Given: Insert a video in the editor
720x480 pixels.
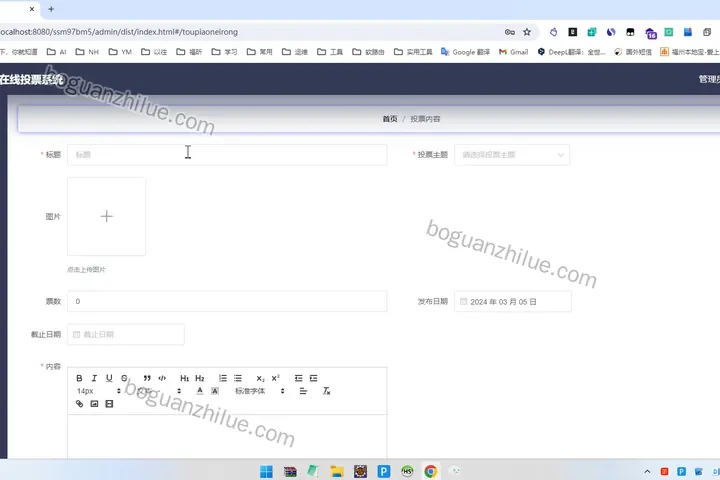Looking at the screenshot, I should pyautogui.click(x=109, y=404).
